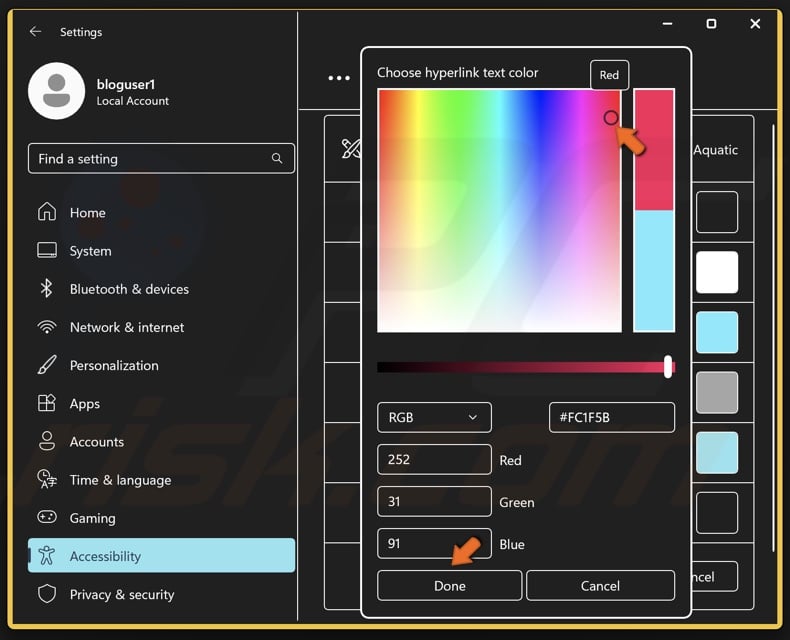Confirm the color with Done
790x640 pixels.
pyautogui.click(x=449, y=586)
